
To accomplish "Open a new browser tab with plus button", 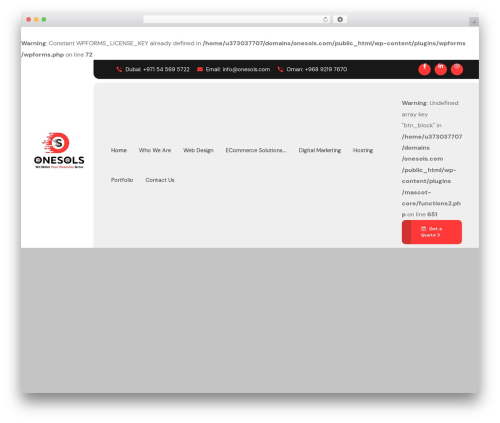I will [474, 22].
